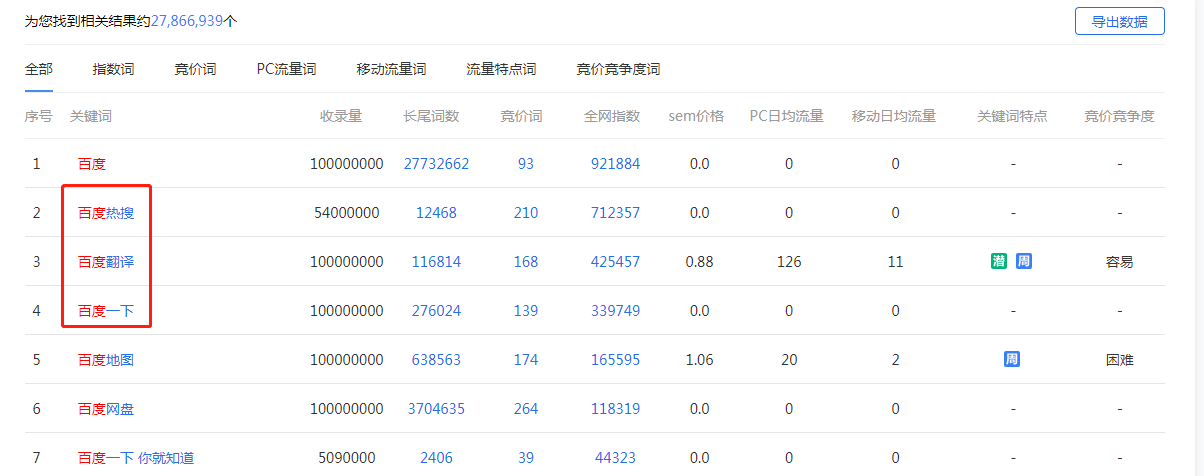Click index value 118319

(615, 409)
